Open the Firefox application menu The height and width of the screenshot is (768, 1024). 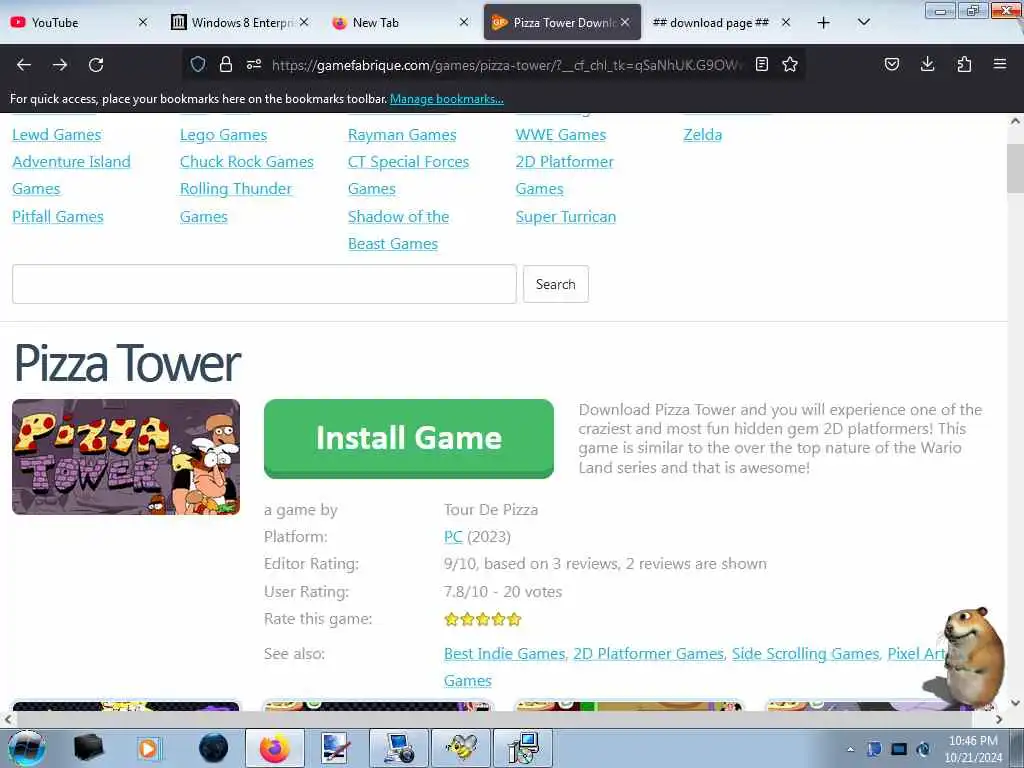pos(1000,64)
